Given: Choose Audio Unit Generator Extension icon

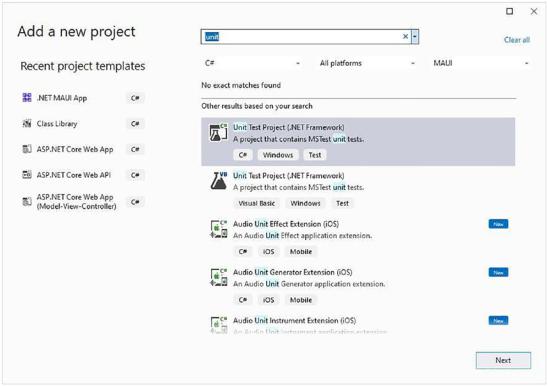Looking at the screenshot, I should click(218, 277).
